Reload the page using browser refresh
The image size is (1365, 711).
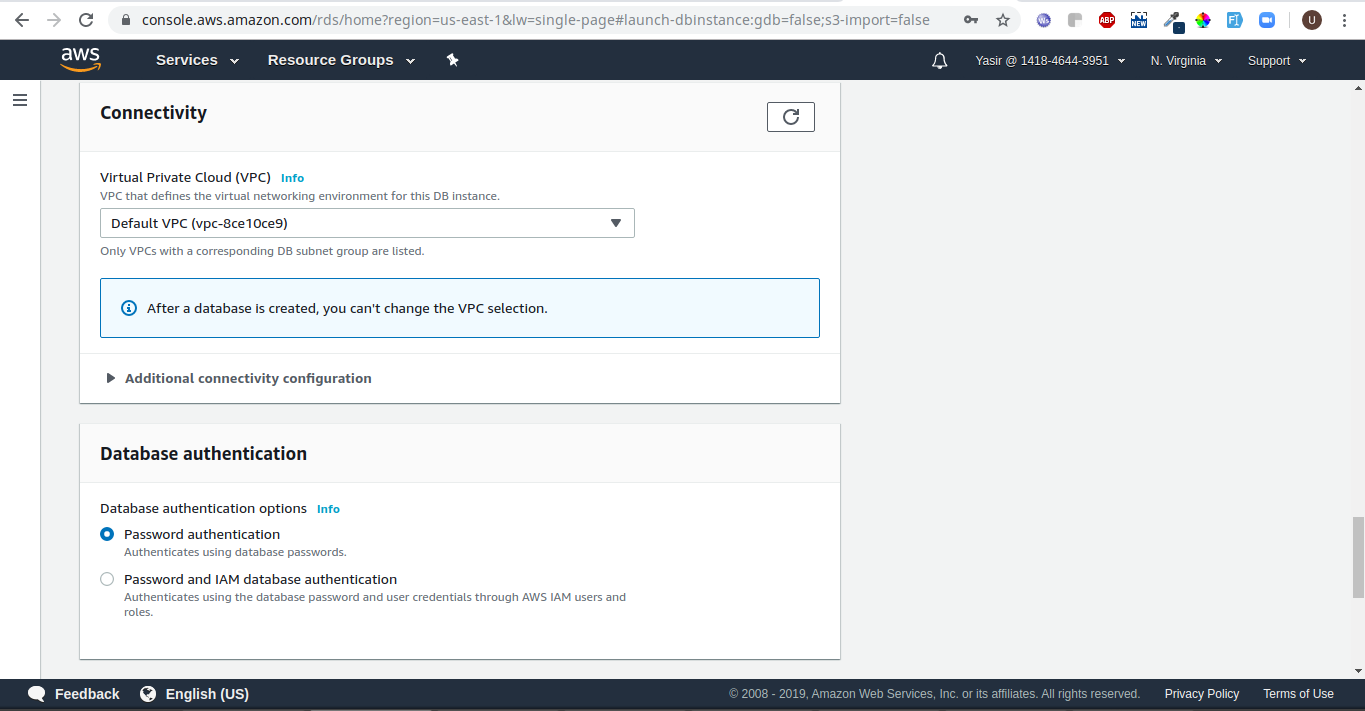pyautogui.click(x=86, y=20)
